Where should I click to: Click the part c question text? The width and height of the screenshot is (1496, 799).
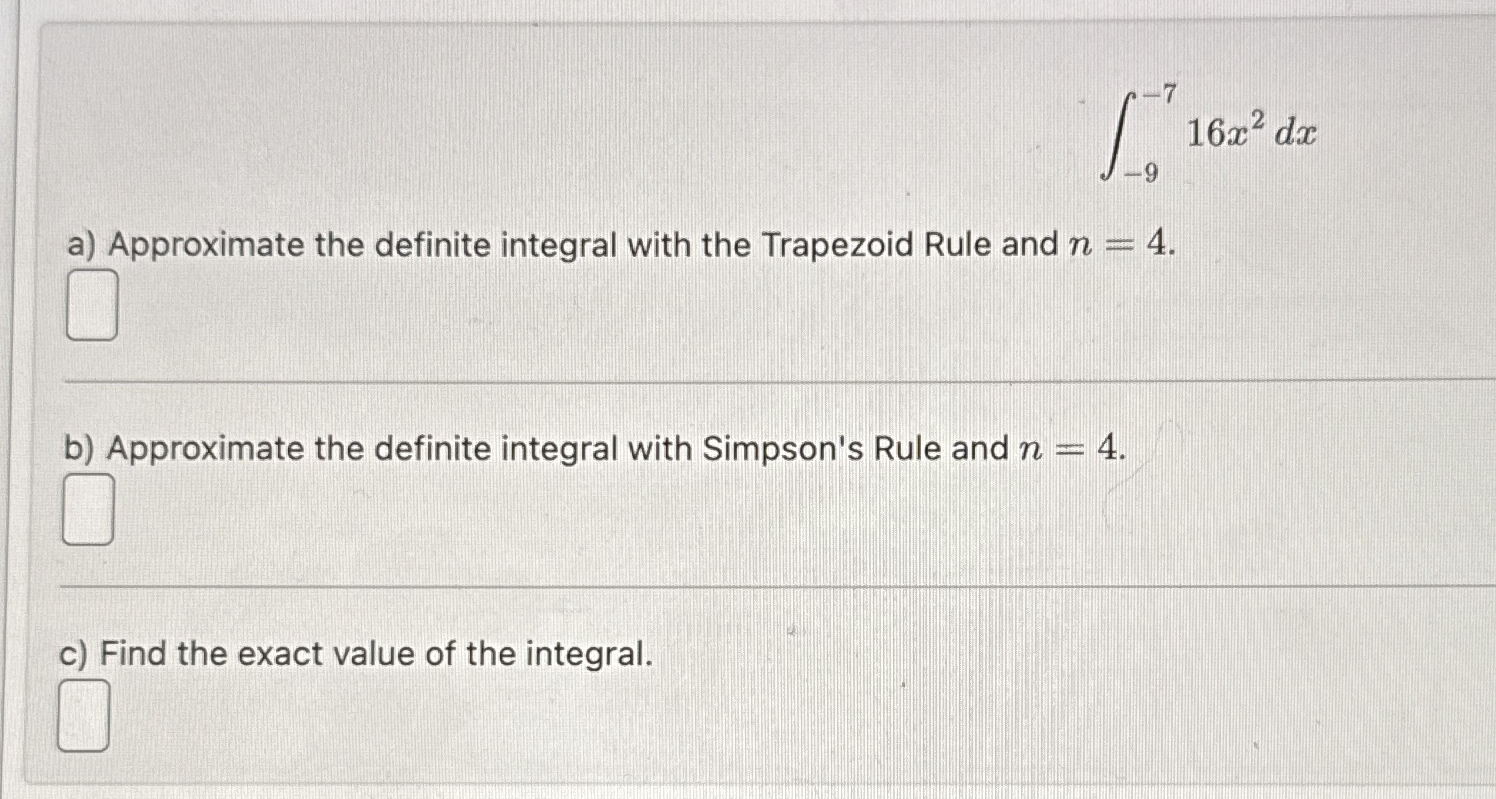point(355,654)
